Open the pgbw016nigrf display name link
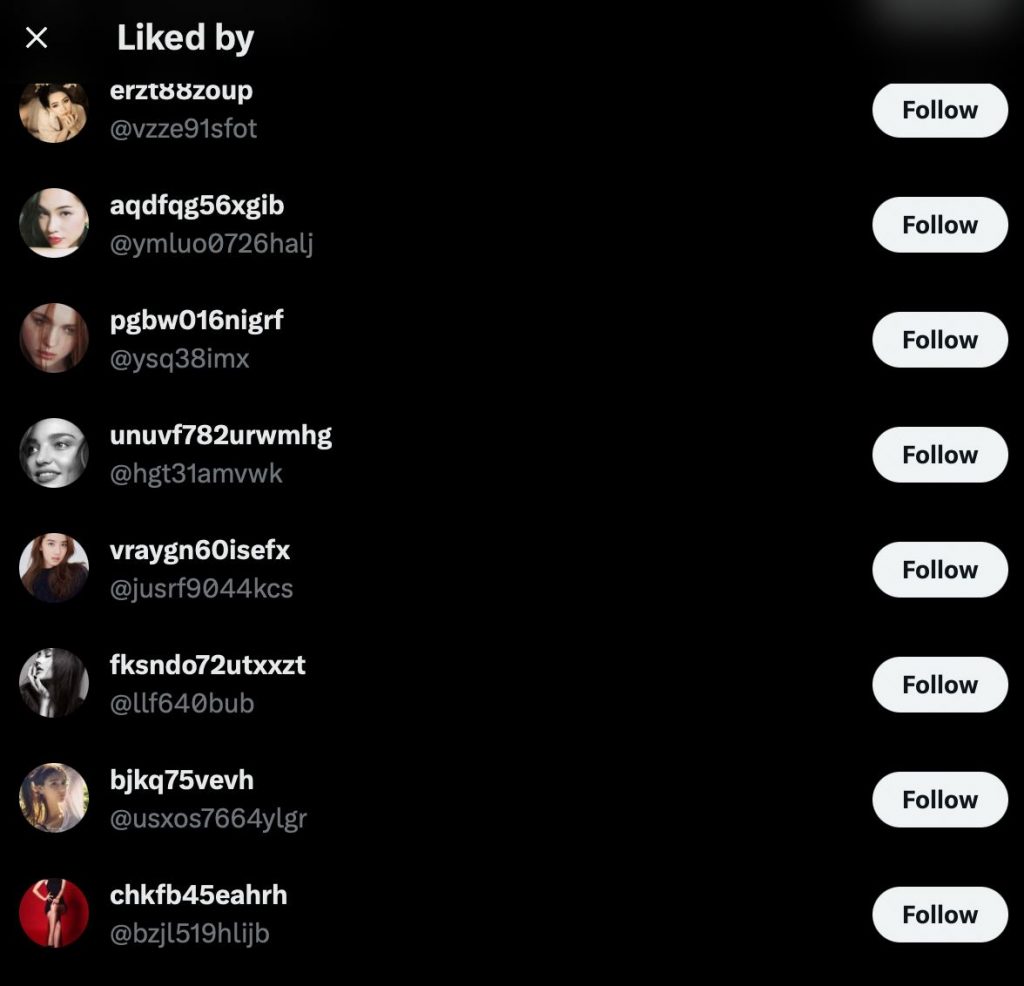Viewport: 1024px width, 986px height. 197,321
